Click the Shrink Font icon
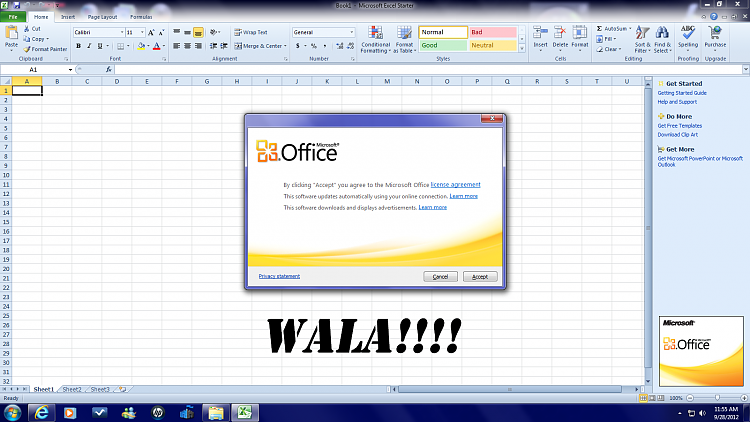Screen dimensions: 750x422 [x=162, y=33]
